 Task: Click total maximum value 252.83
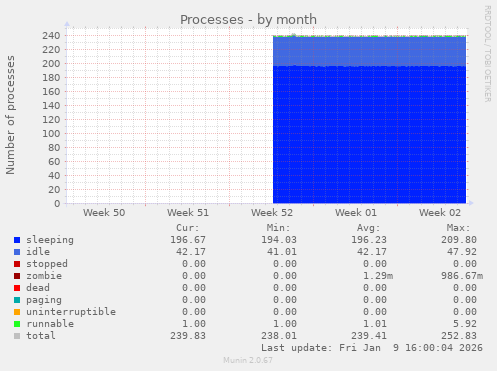coord(459,336)
